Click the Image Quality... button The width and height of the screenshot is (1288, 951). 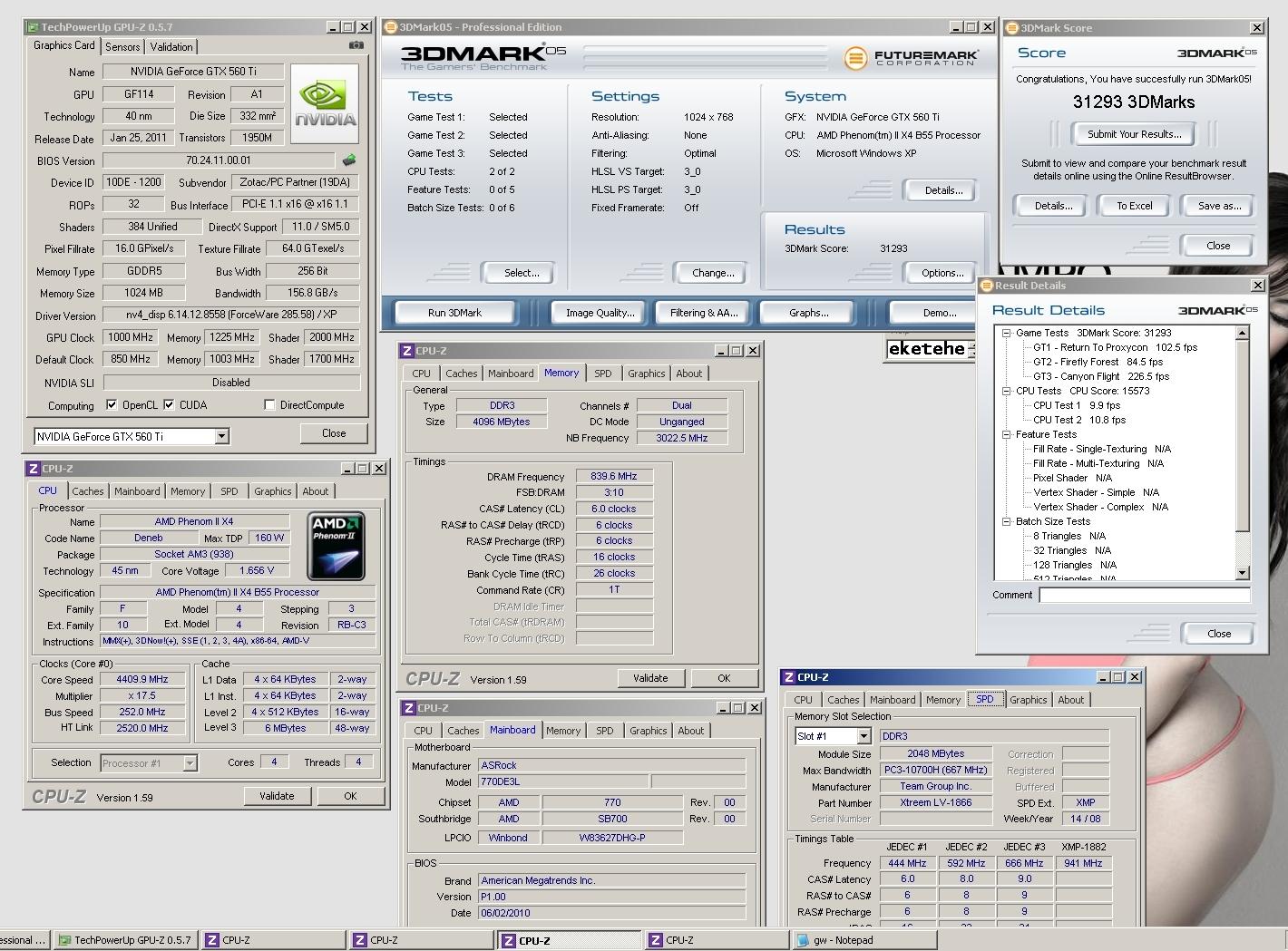[x=600, y=313]
